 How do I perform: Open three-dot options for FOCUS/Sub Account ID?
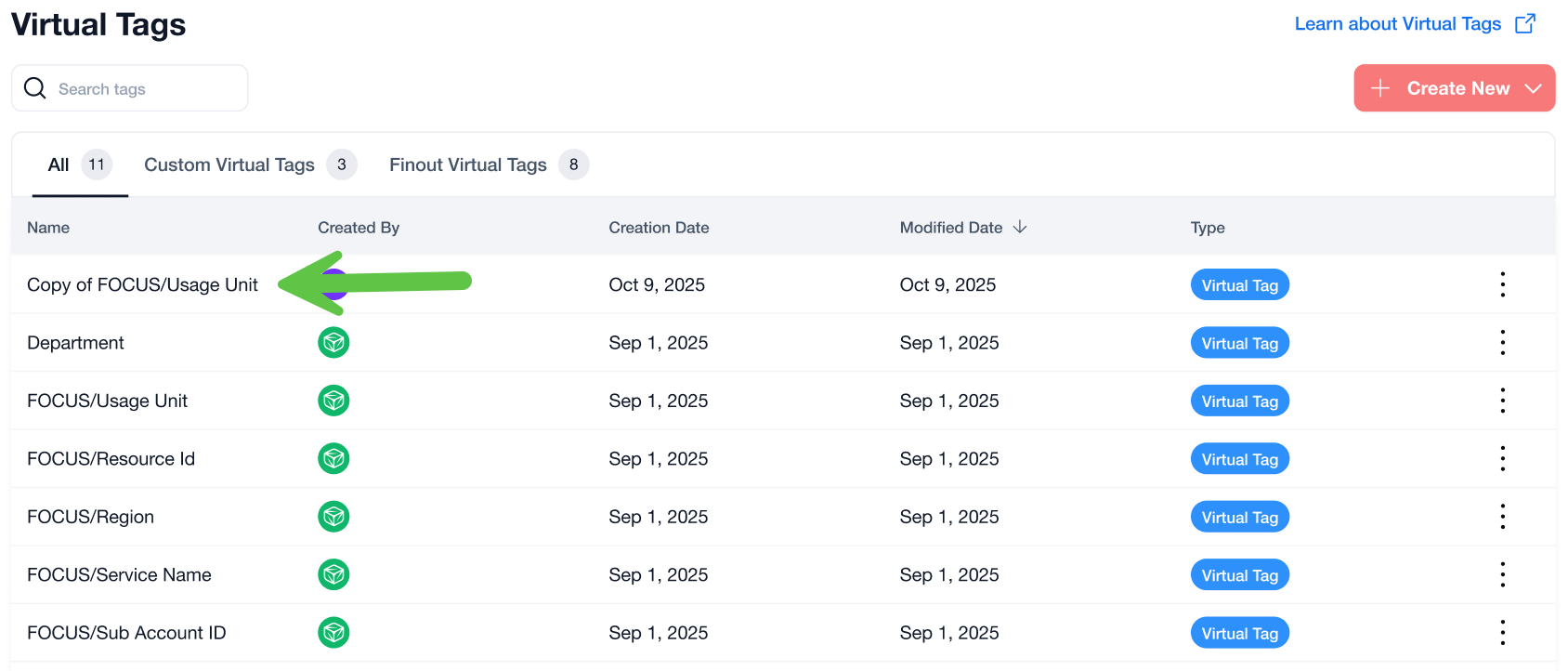1502,633
